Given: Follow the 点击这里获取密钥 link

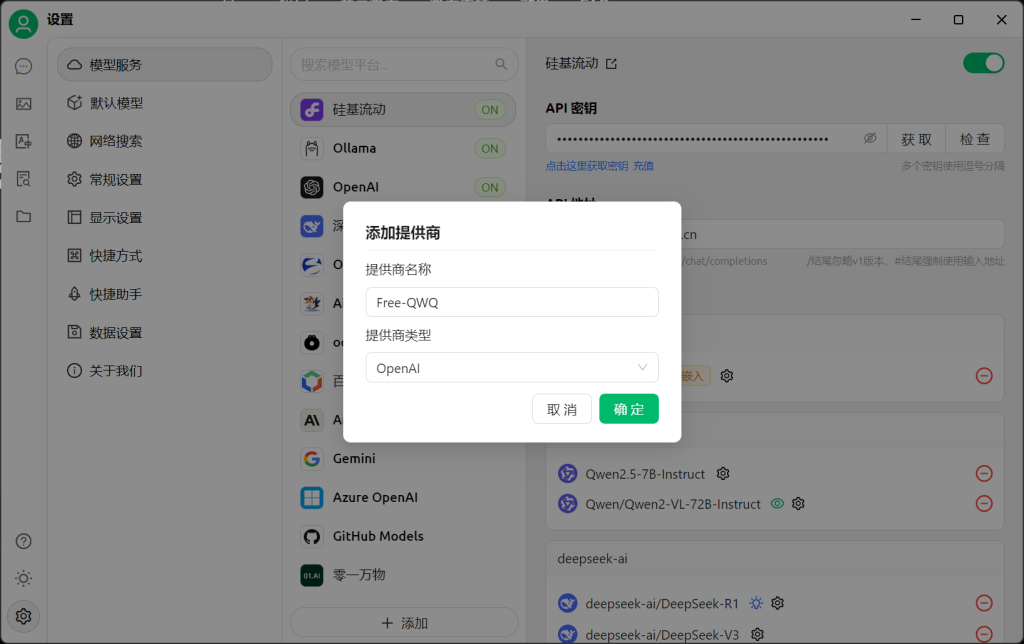Looking at the screenshot, I should (586, 166).
